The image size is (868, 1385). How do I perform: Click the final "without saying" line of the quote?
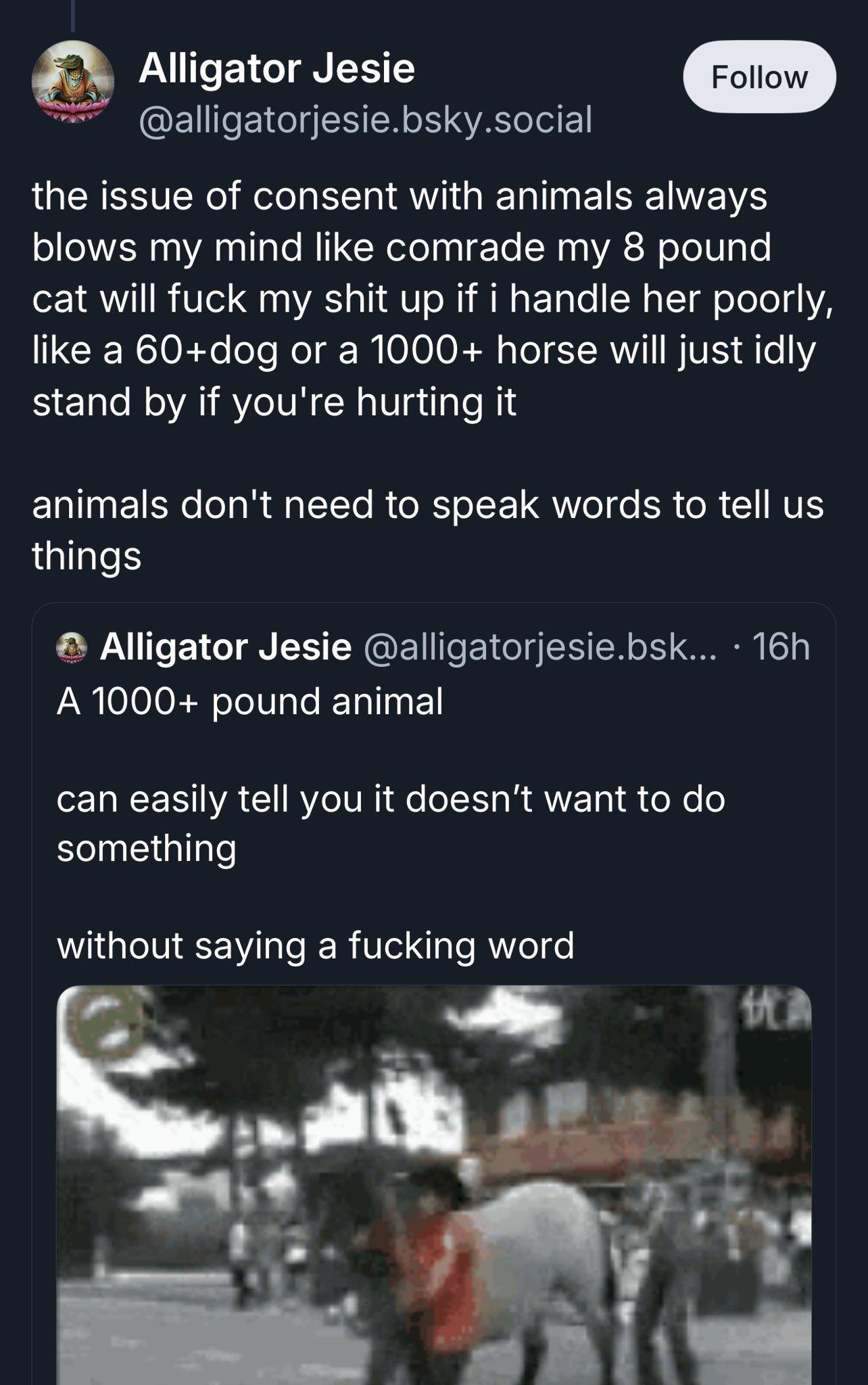click(x=315, y=945)
